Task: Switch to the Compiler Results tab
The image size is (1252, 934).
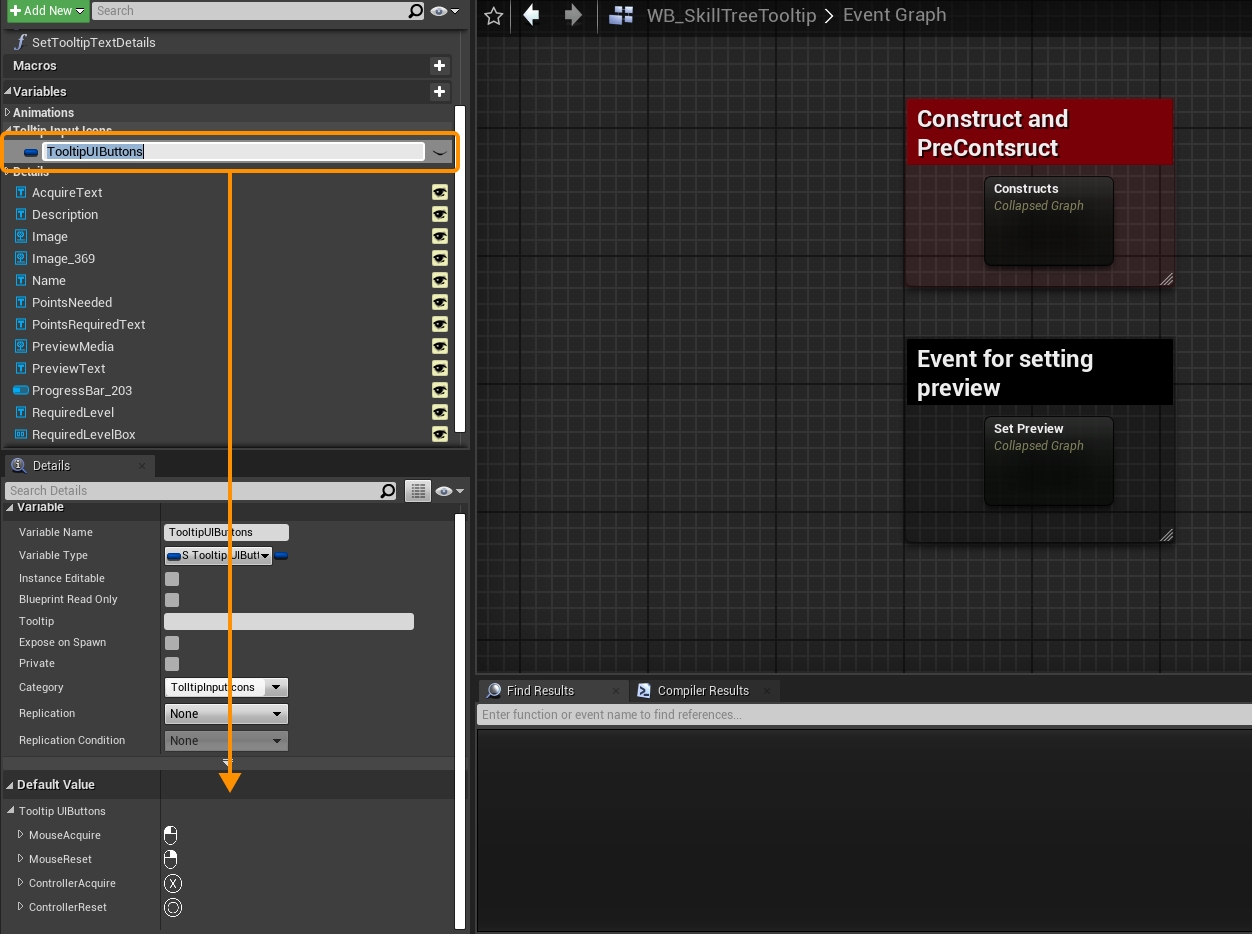Action: pos(702,690)
